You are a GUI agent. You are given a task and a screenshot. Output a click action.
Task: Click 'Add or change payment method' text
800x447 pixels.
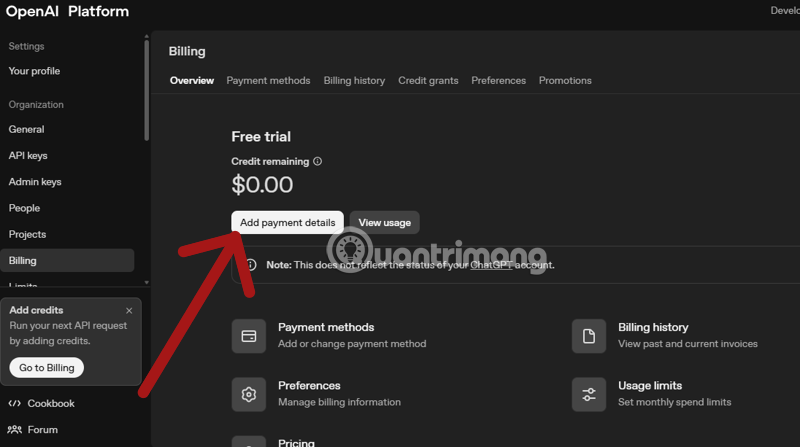click(x=352, y=344)
